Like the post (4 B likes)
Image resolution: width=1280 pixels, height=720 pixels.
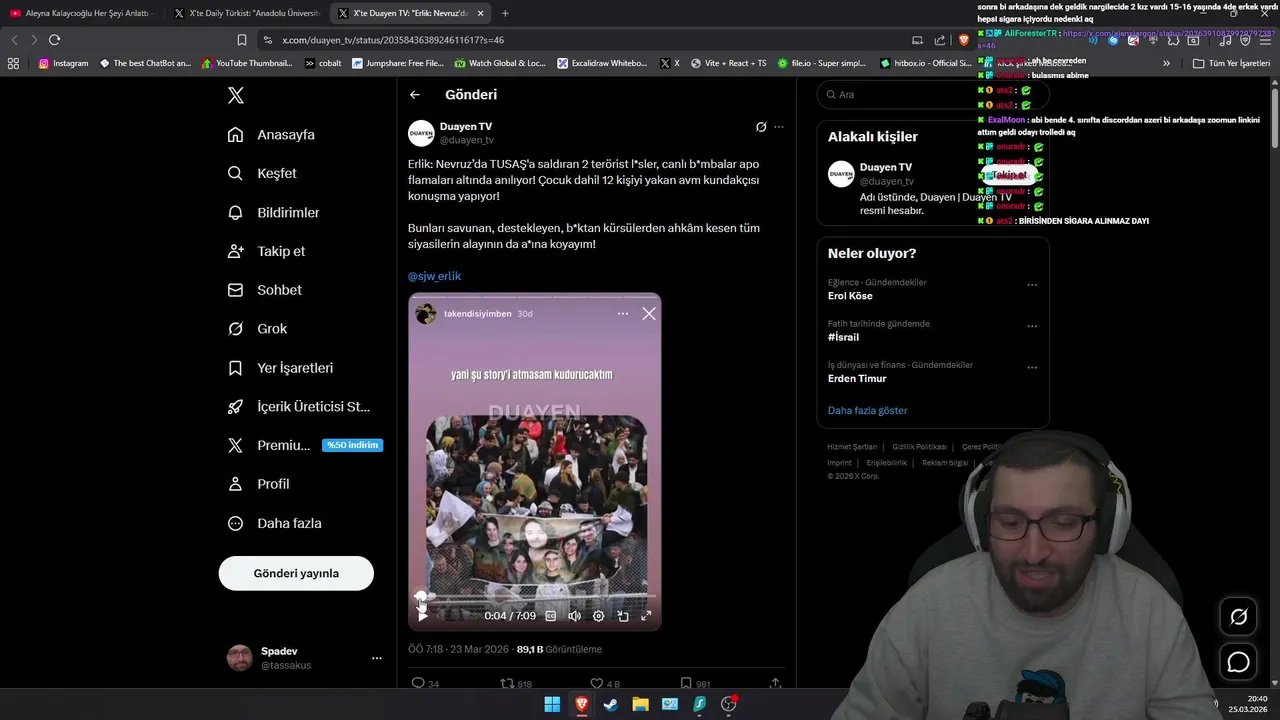605,684
